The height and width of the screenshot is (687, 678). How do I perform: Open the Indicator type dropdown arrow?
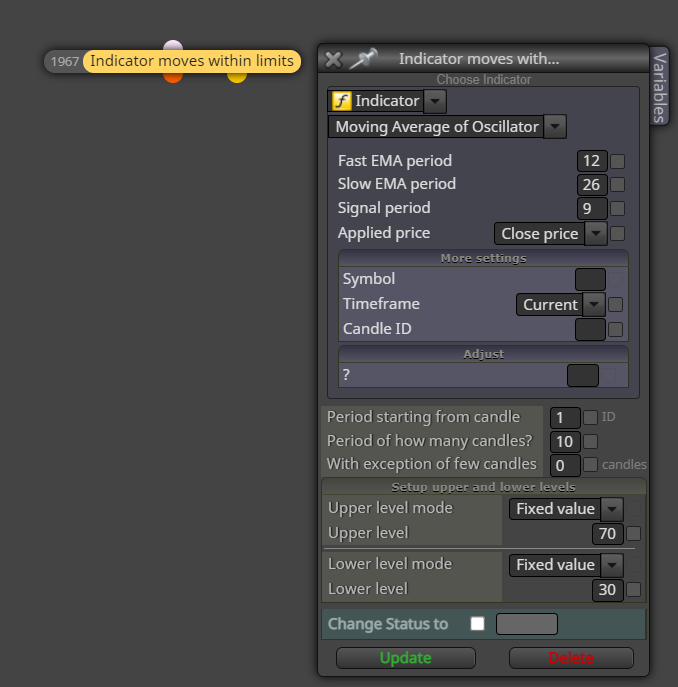pos(435,101)
